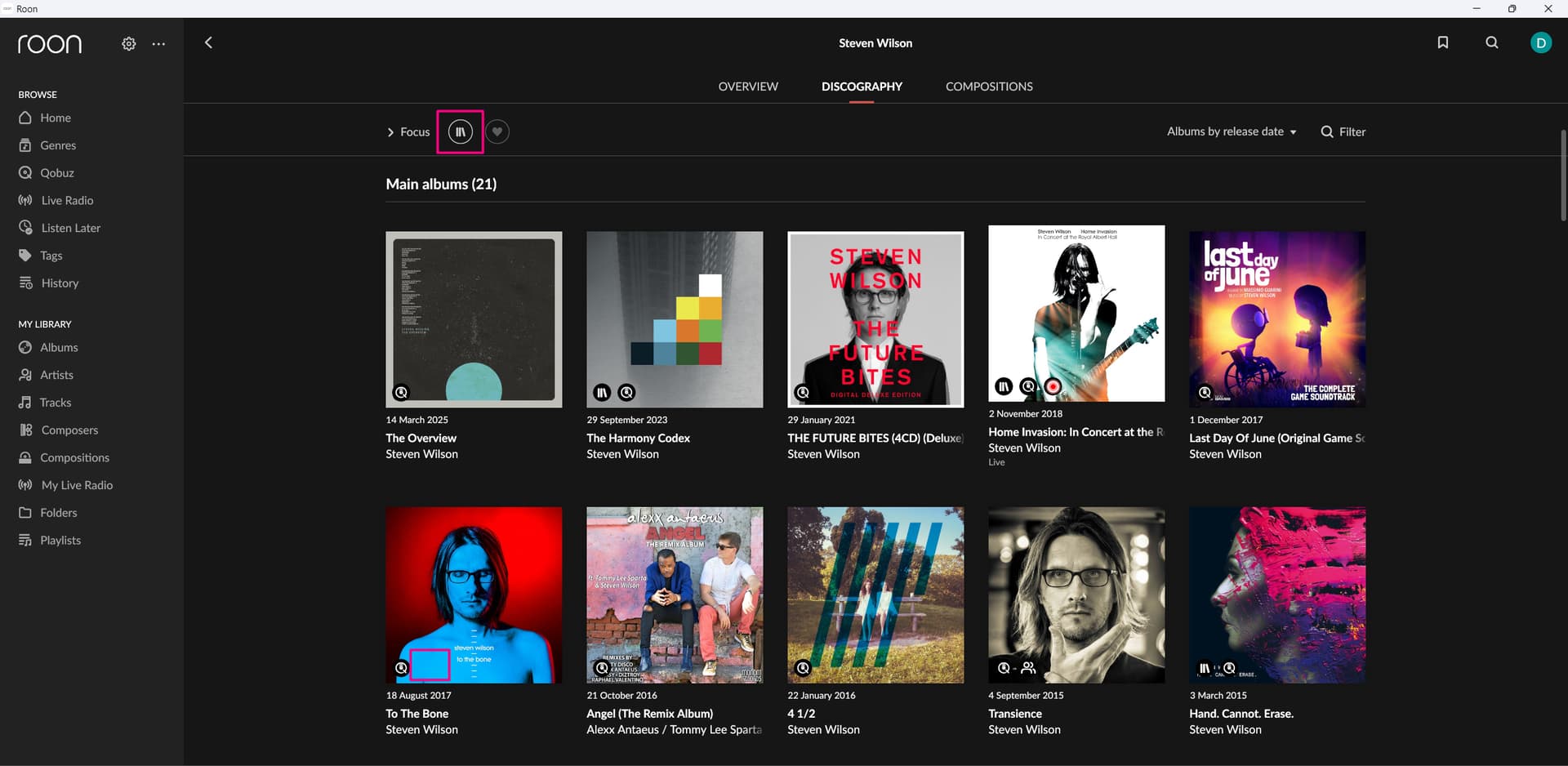Screen dimensions: 1568x766
Task: Open Transience album cover
Action: pos(1076,595)
